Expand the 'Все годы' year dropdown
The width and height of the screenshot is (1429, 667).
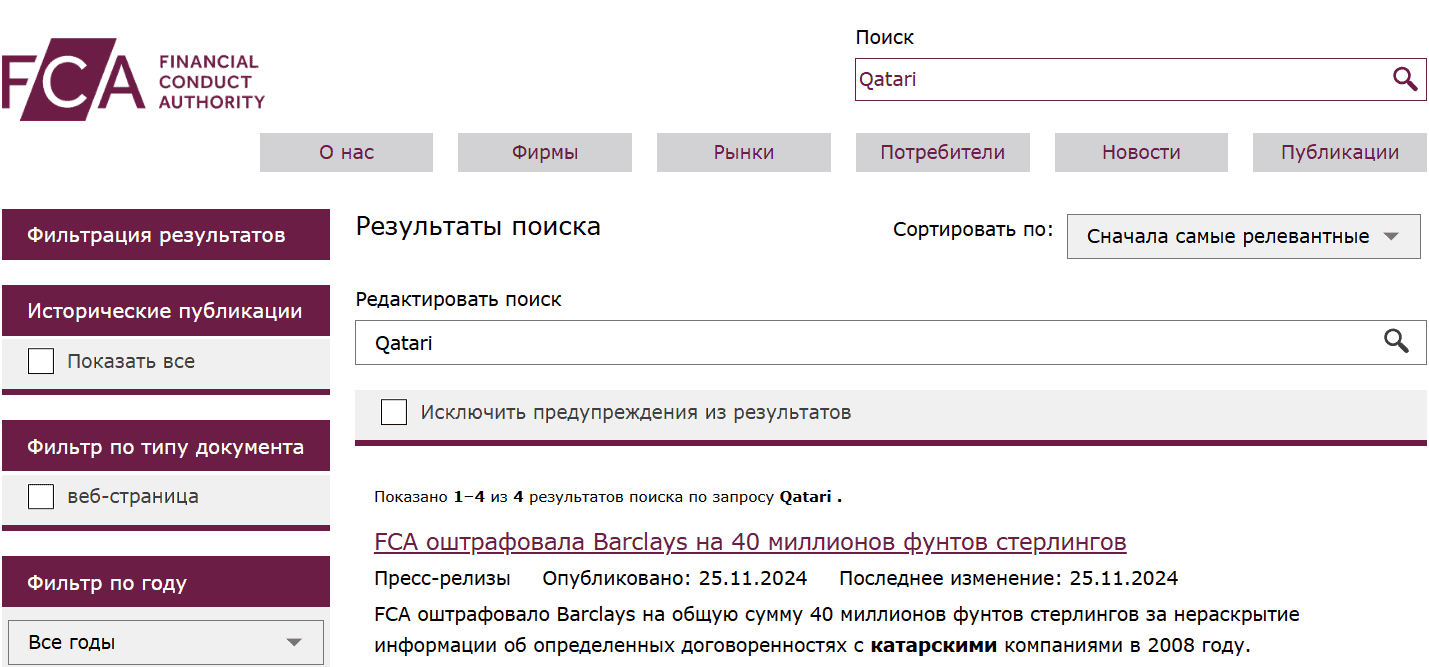[165, 642]
